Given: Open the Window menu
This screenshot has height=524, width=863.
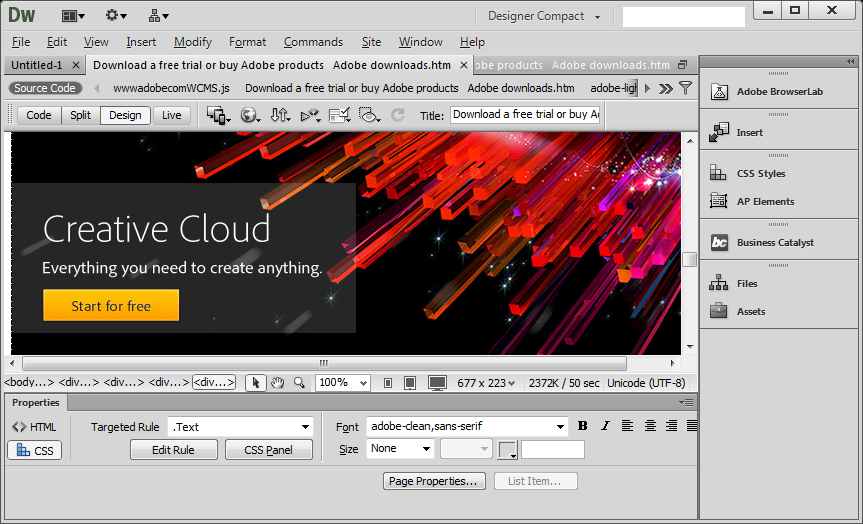Looking at the screenshot, I should (420, 42).
